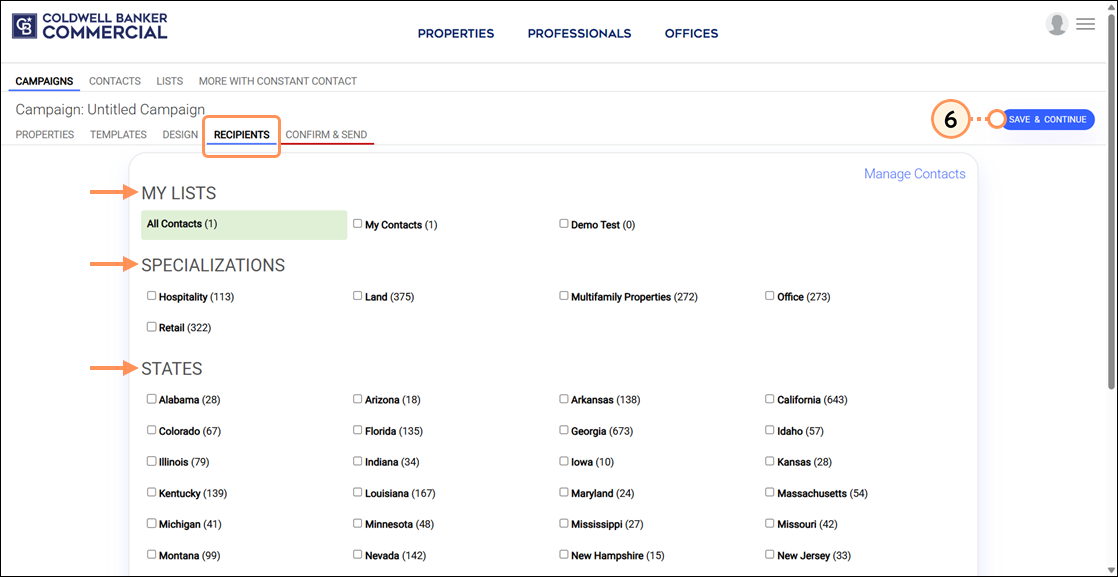Enable the Hospitality specialization checkbox
The width and height of the screenshot is (1118, 577).
coord(151,295)
